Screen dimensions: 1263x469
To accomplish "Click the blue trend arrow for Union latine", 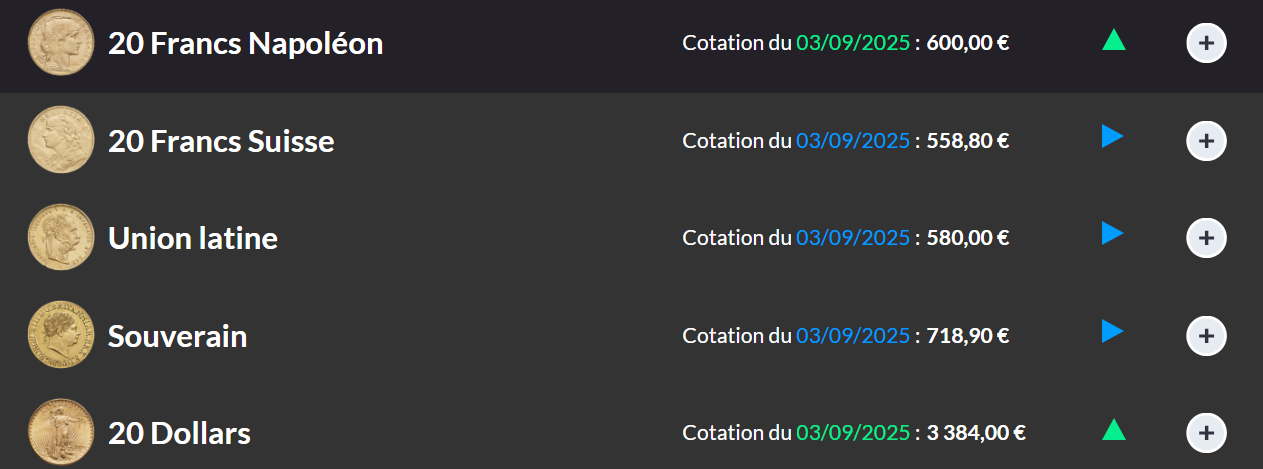I will pyautogui.click(x=1112, y=234).
